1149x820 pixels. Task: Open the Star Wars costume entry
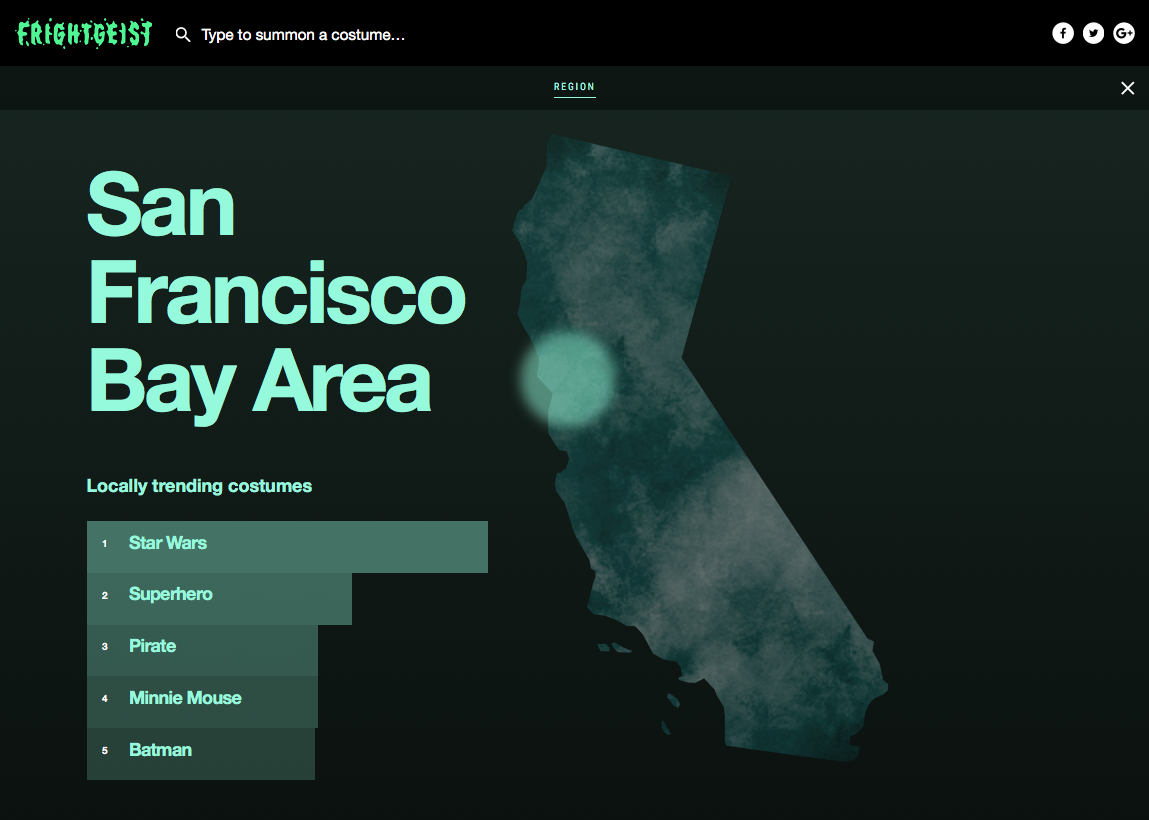[x=168, y=543]
